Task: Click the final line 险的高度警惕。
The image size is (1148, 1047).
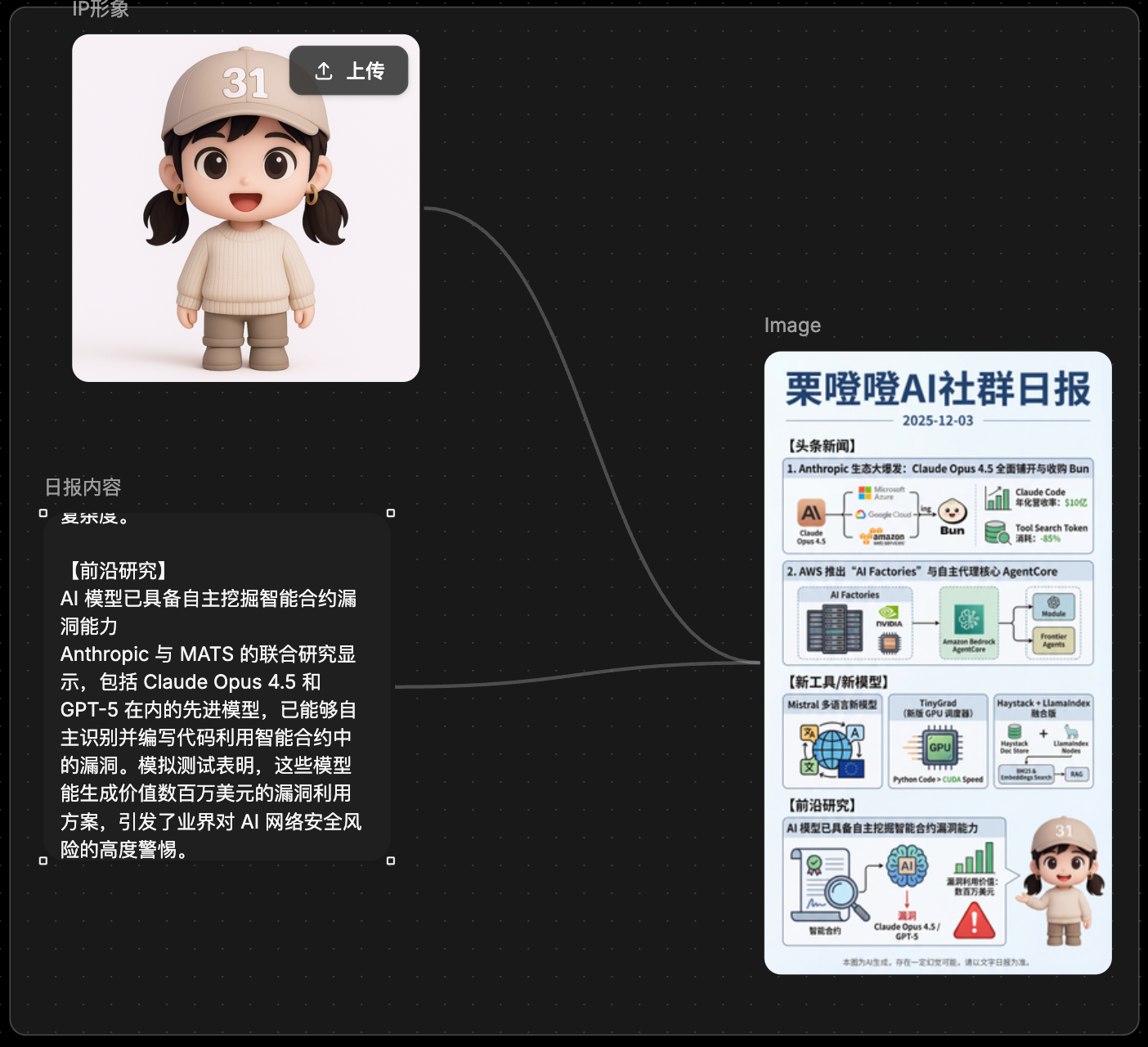Action: pyautogui.click(x=126, y=849)
